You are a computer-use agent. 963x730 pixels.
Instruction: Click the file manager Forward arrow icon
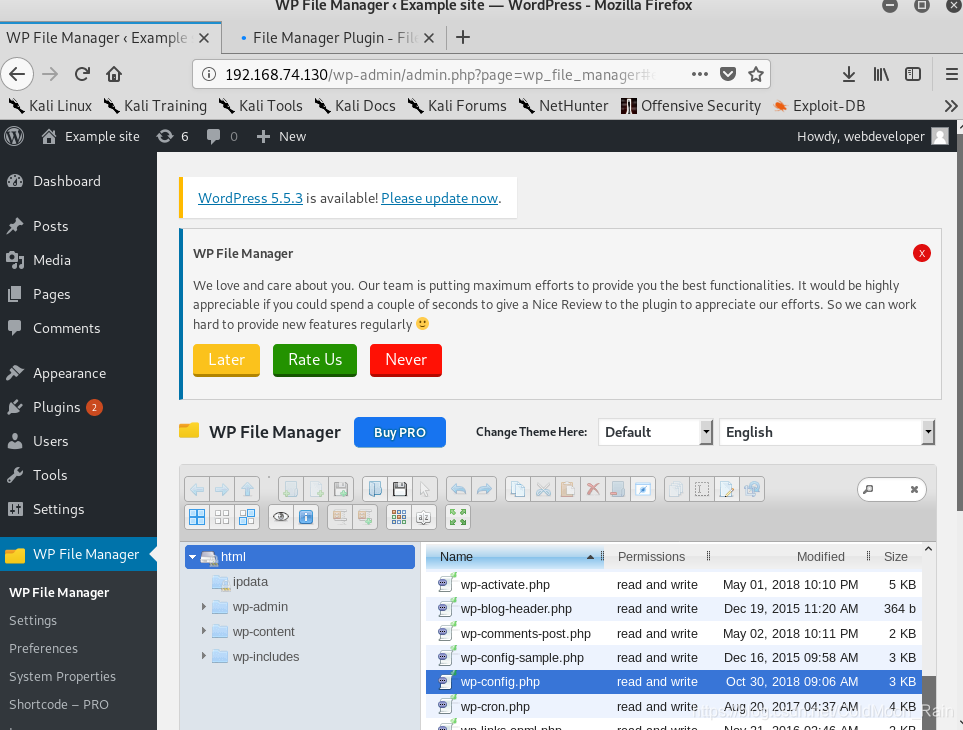coord(222,489)
